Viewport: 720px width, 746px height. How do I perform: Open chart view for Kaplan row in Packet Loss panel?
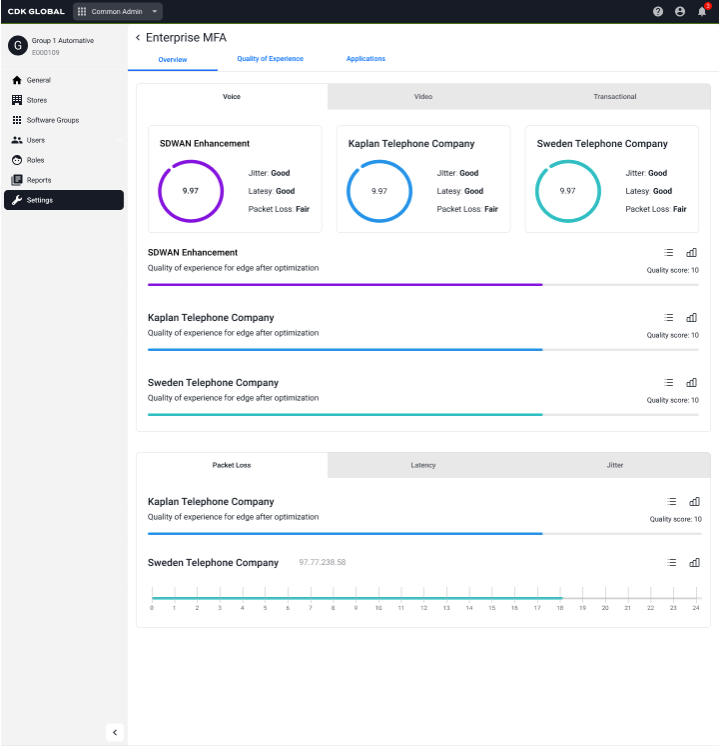(x=694, y=501)
